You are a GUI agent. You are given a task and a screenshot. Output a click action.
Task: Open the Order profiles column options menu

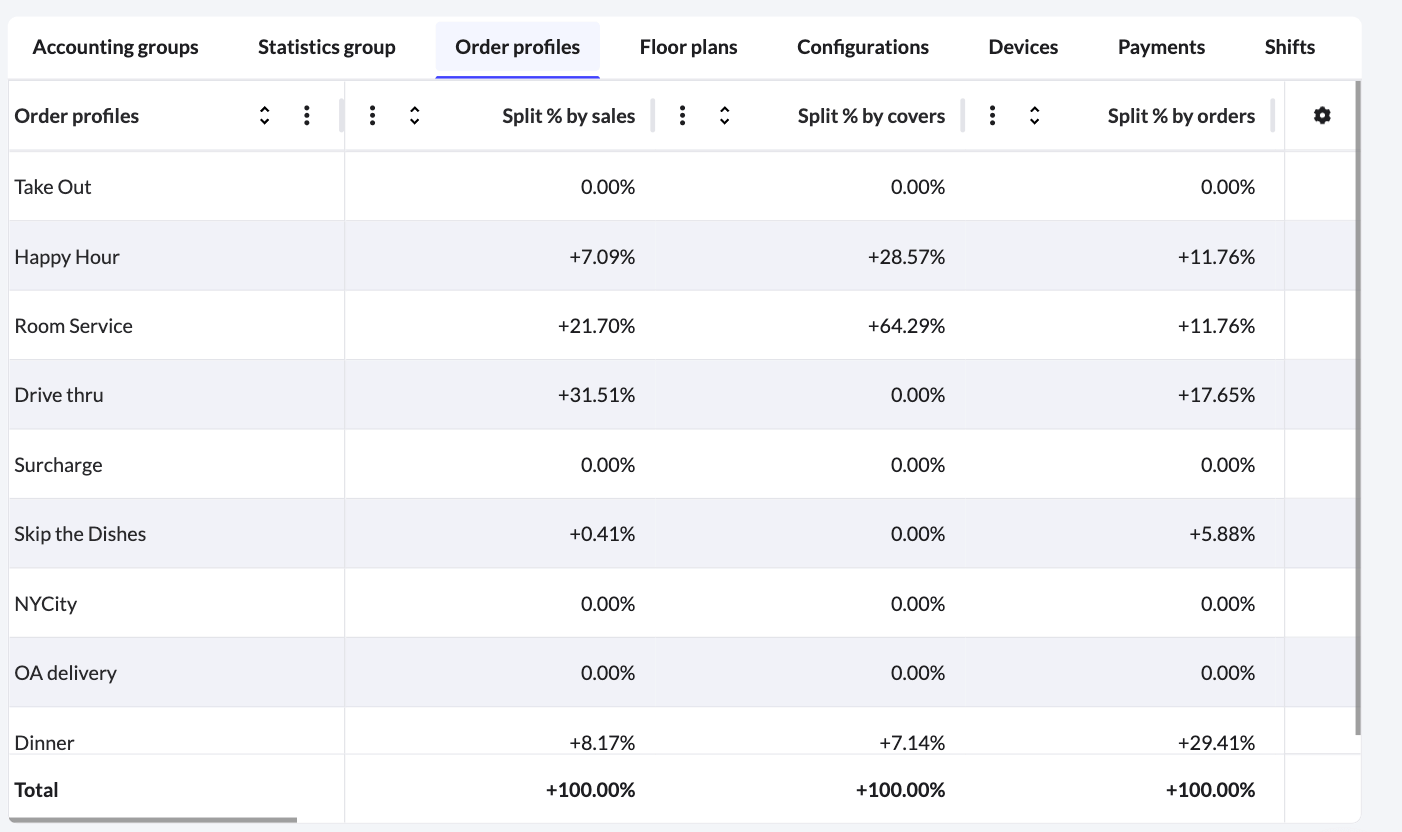(307, 115)
